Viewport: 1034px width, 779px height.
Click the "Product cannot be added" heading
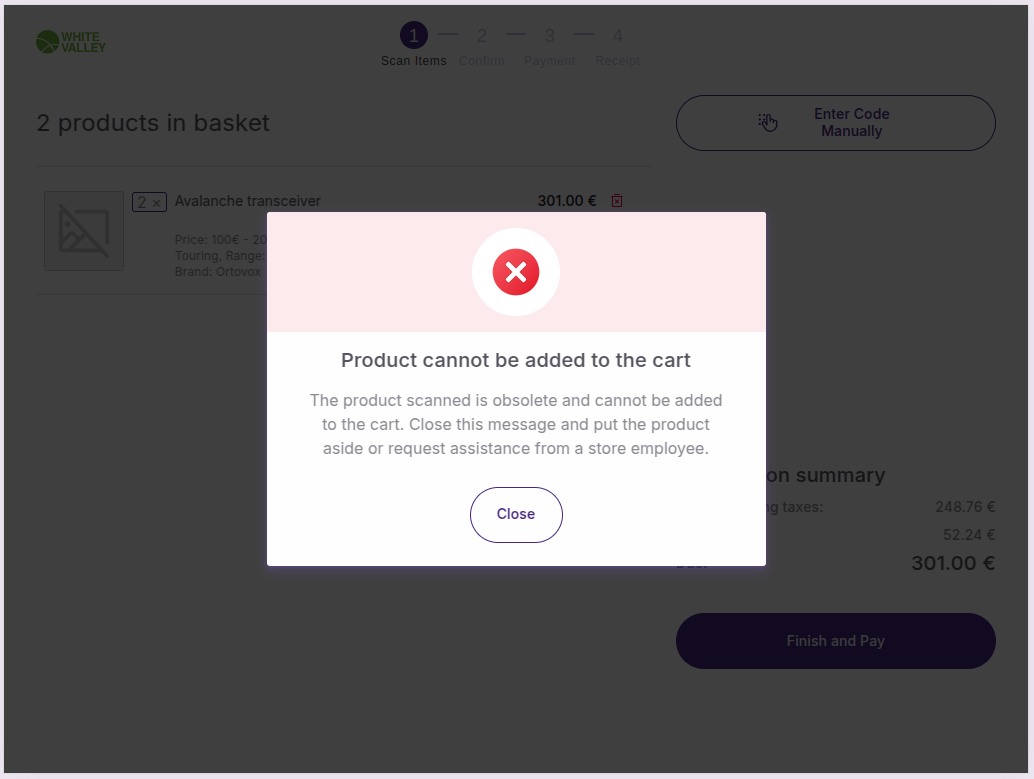point(516,360)
